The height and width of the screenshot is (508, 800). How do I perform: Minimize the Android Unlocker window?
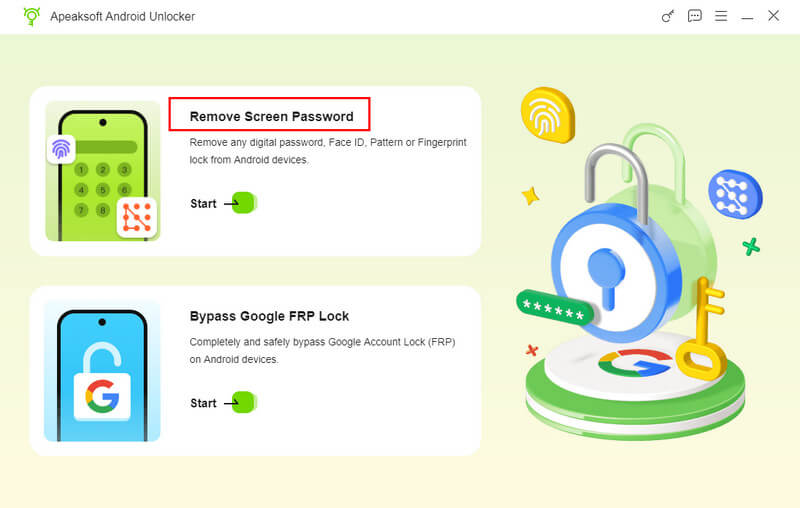tap(747, 17)
